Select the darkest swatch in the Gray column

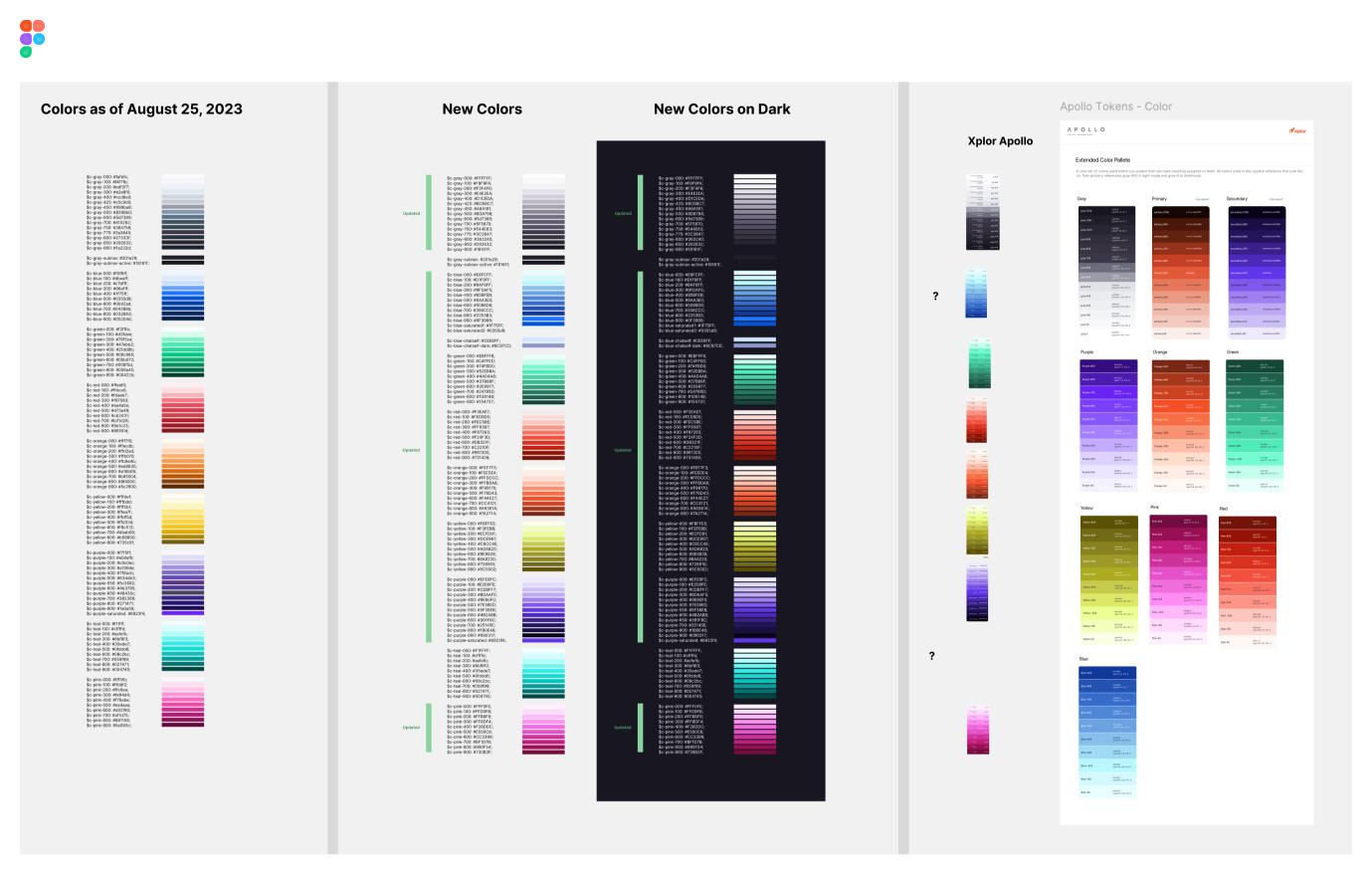[x=1107, y=212]
